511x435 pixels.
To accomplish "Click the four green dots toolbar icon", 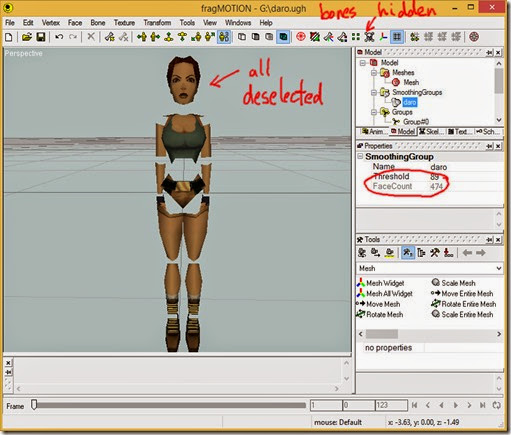I will [x=356, y=37].
